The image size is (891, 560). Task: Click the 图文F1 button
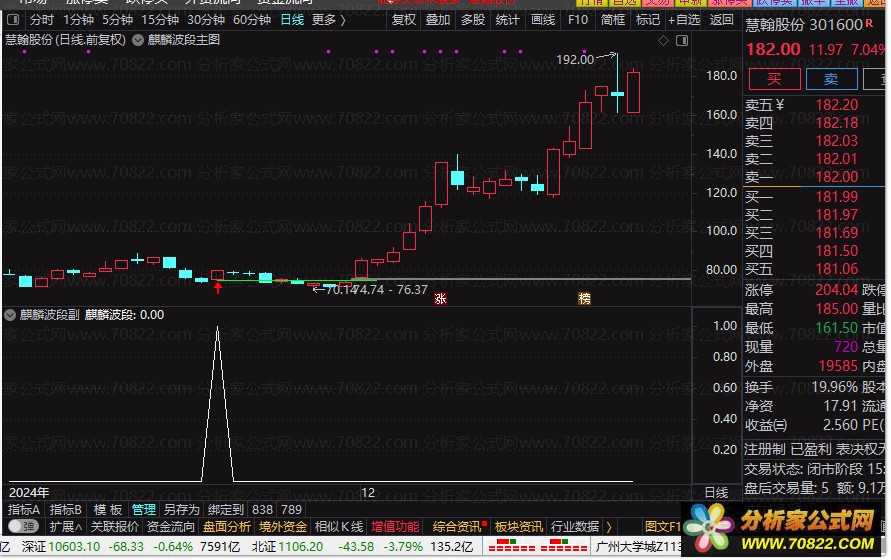tap(663, 526)
